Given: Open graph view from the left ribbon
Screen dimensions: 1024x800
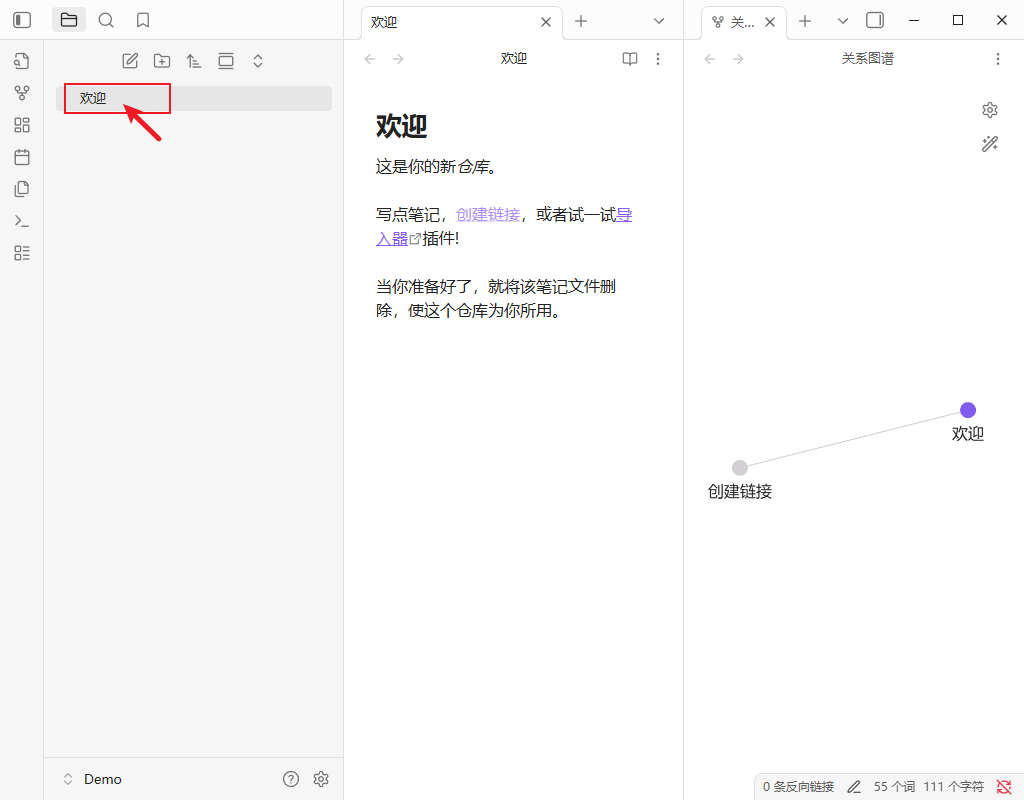Looking at the screenshot, I should tap(21, 93).
